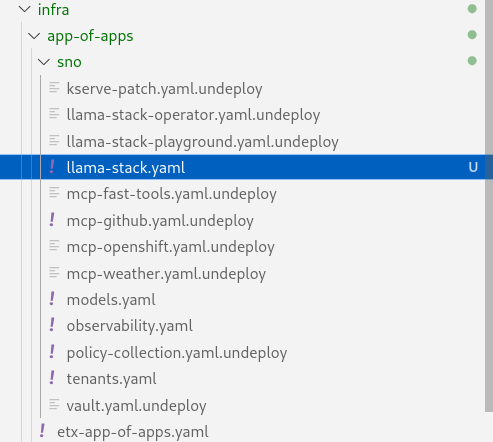The width and height of the screenshot is (493, 442).
Task: Open mcp-weather.yaml.undeploy file
Action: click(x=166, y=273)
